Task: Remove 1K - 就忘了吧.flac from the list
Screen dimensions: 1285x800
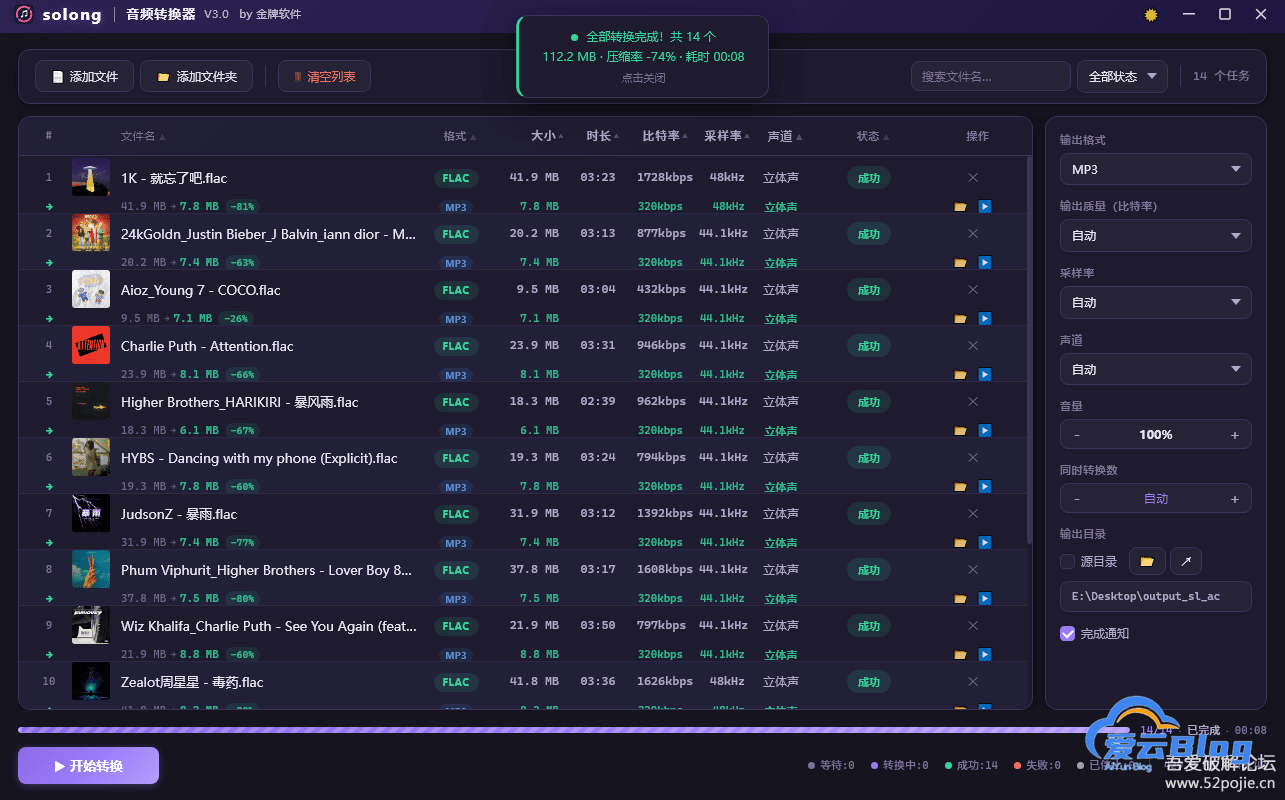Action: pos(973,178)
